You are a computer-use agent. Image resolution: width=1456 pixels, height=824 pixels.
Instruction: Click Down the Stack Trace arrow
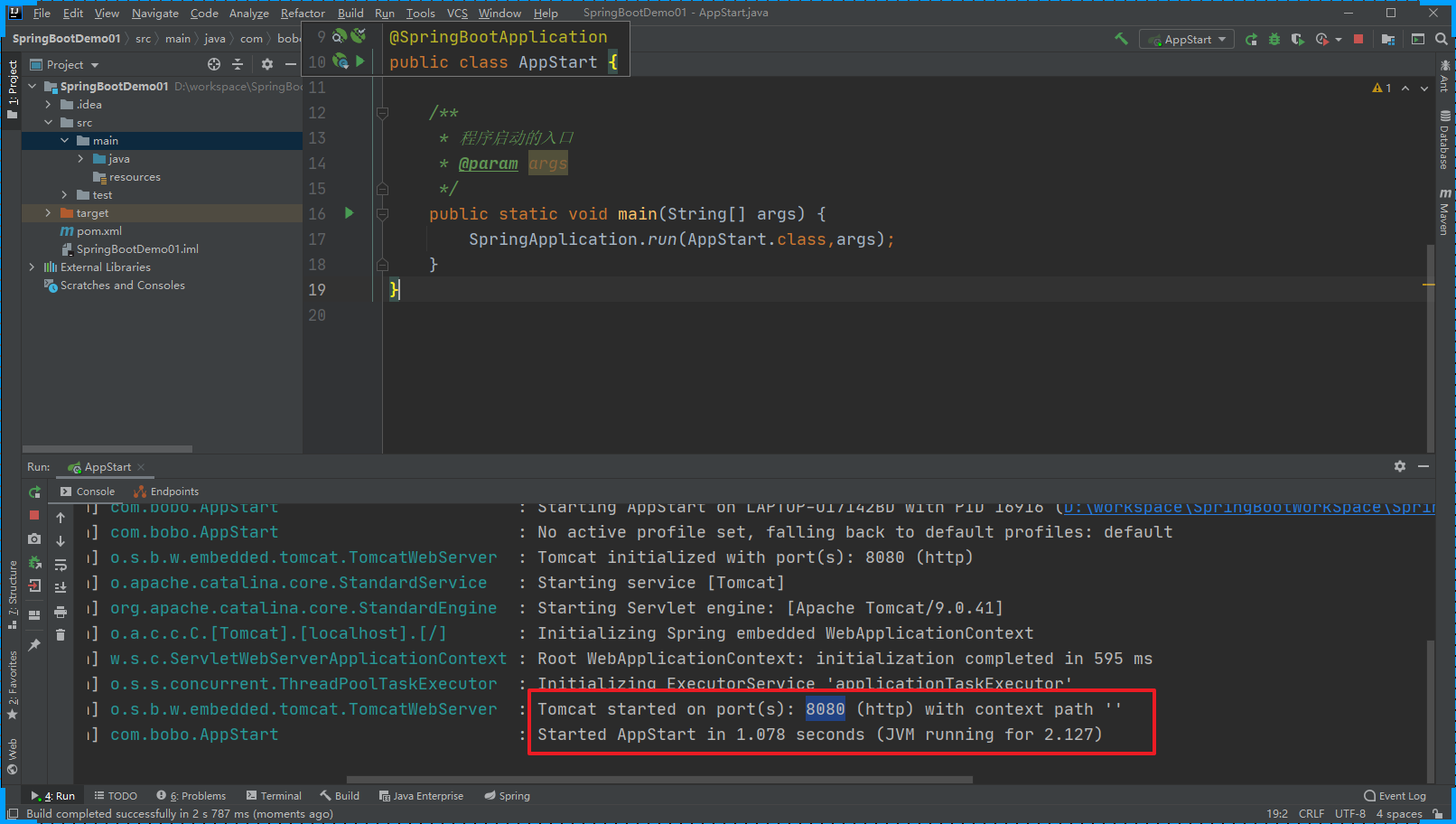click(x=61, y=541)
